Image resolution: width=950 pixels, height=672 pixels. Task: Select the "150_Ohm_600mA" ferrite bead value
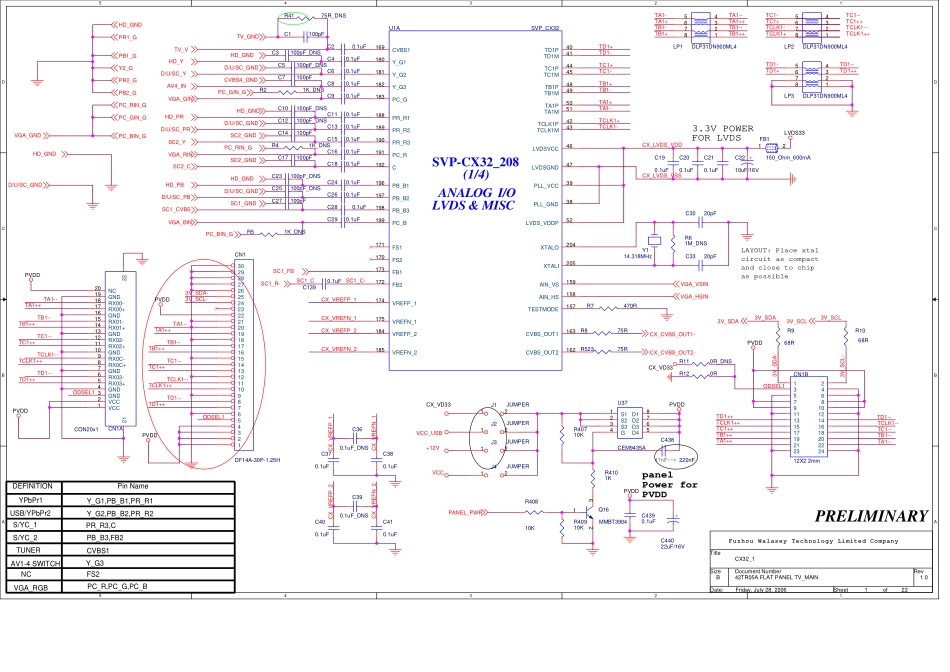[x=788, y=158]
